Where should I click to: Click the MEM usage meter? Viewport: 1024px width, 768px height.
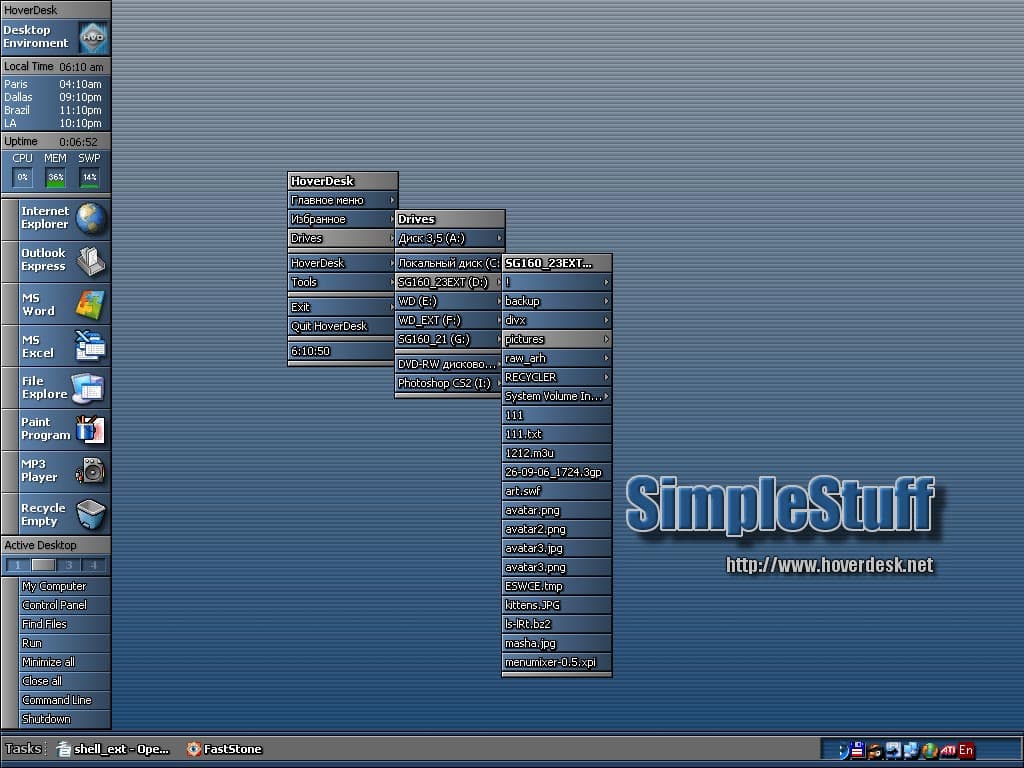pos(56,177)
